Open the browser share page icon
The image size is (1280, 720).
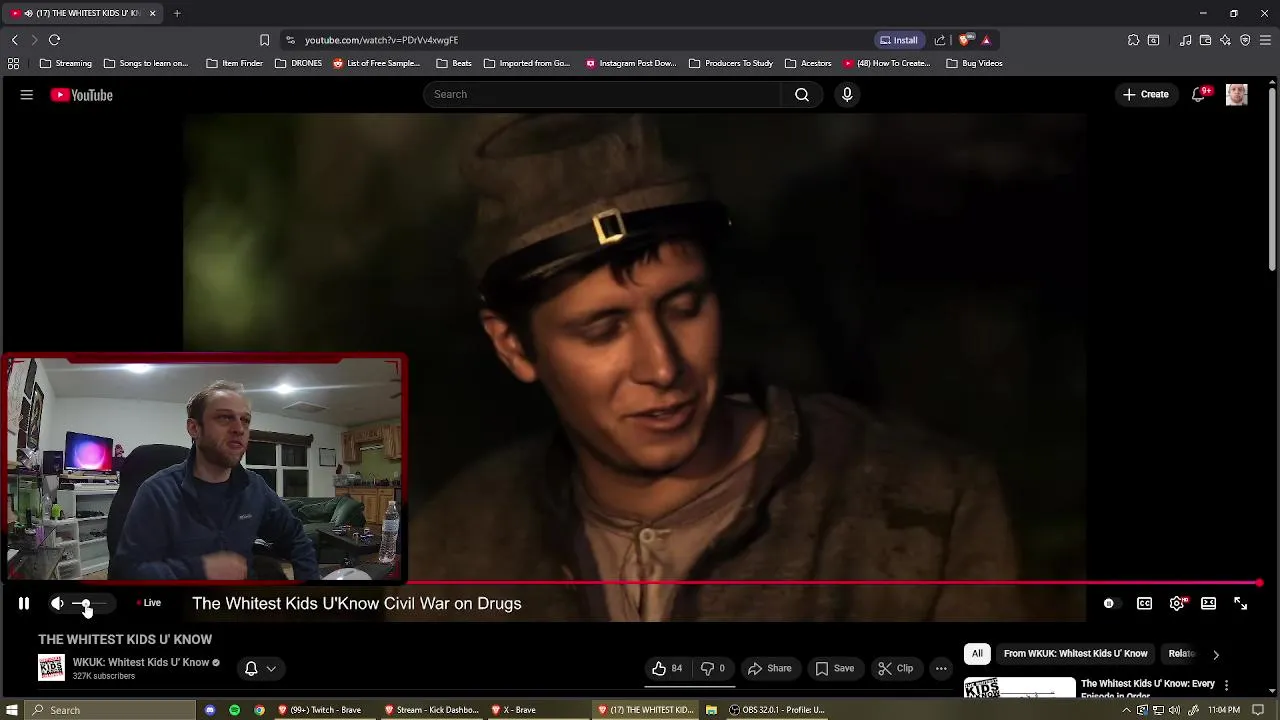click(939, 40)
